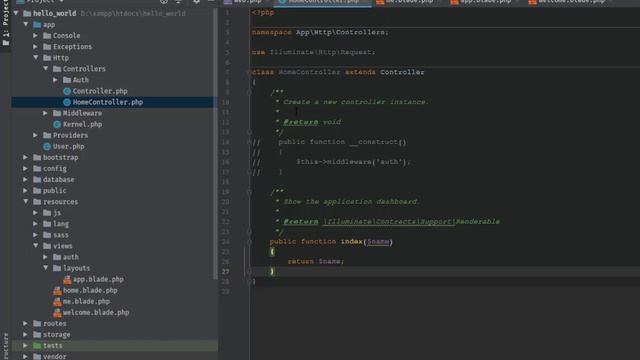
Task: Fold the 'Create a new controller instance' doc comment
Action: (249, 93)
